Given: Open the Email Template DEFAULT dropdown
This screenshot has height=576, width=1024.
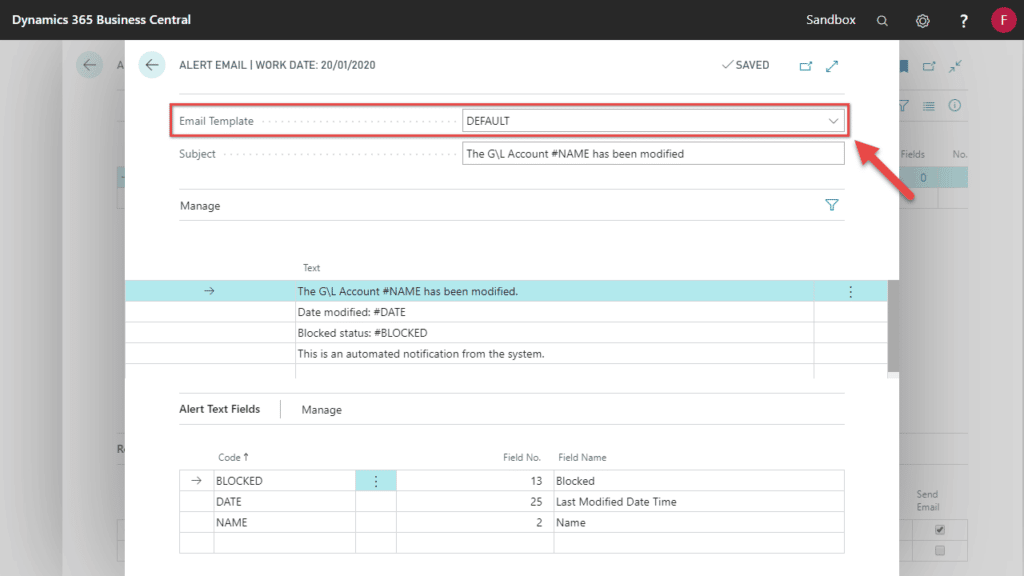Looking at the screenshot, I should [833, 120].
